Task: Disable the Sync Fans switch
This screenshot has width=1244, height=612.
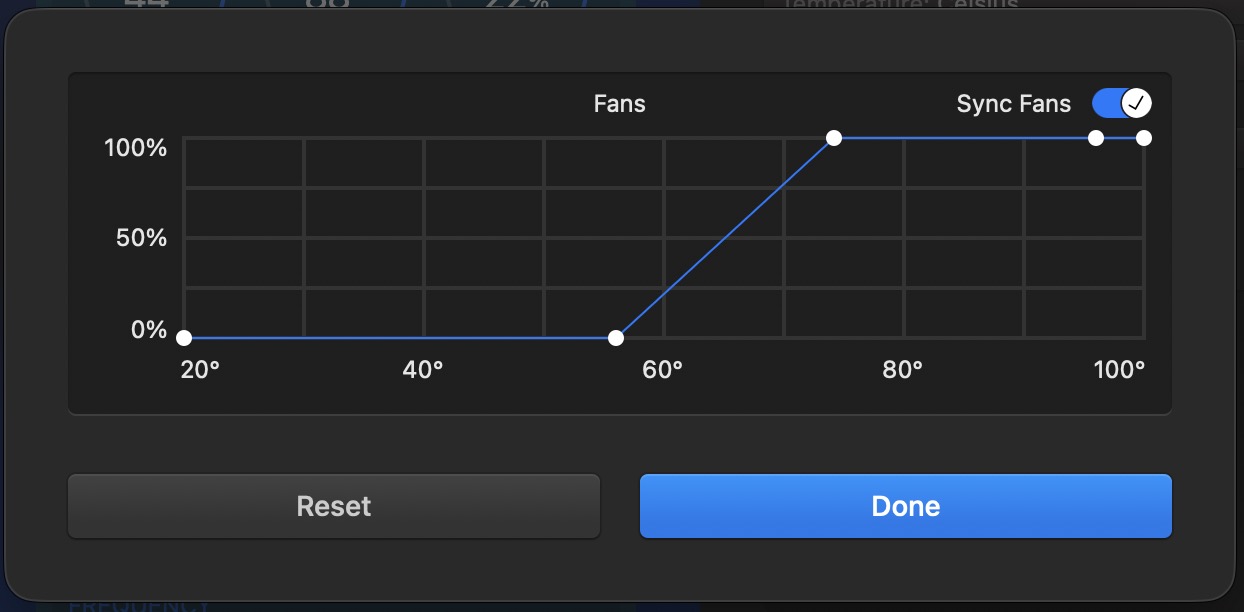Action: point(1122,103)
